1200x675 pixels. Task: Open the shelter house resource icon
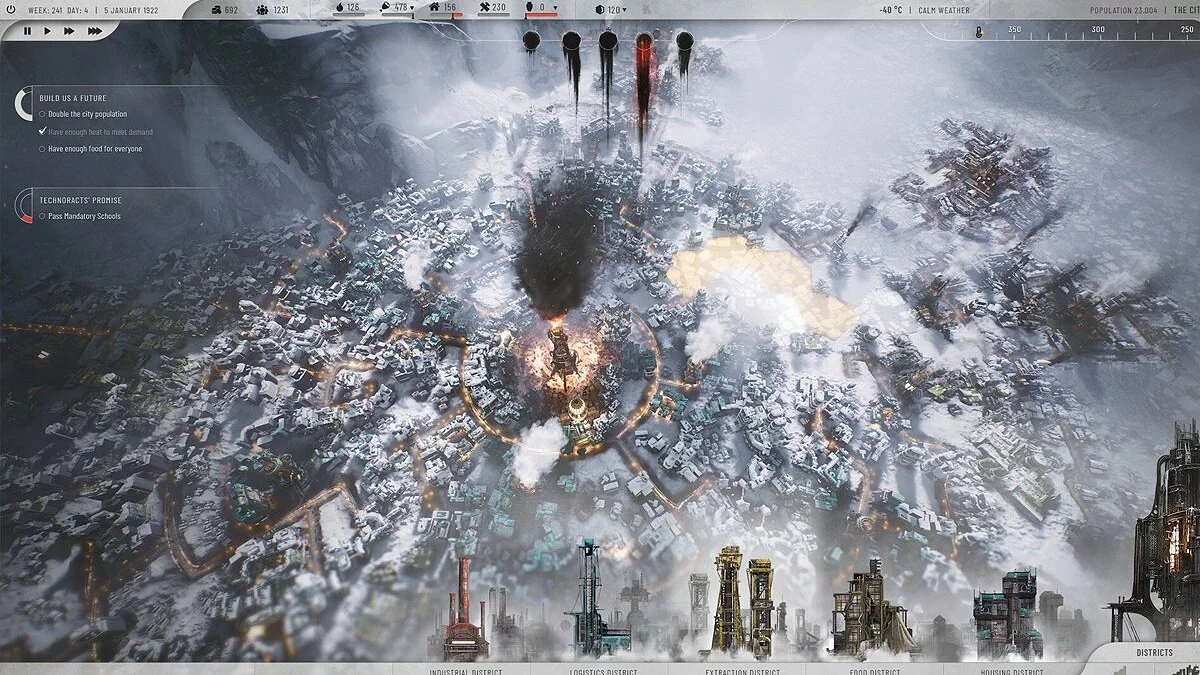point(435,8)
